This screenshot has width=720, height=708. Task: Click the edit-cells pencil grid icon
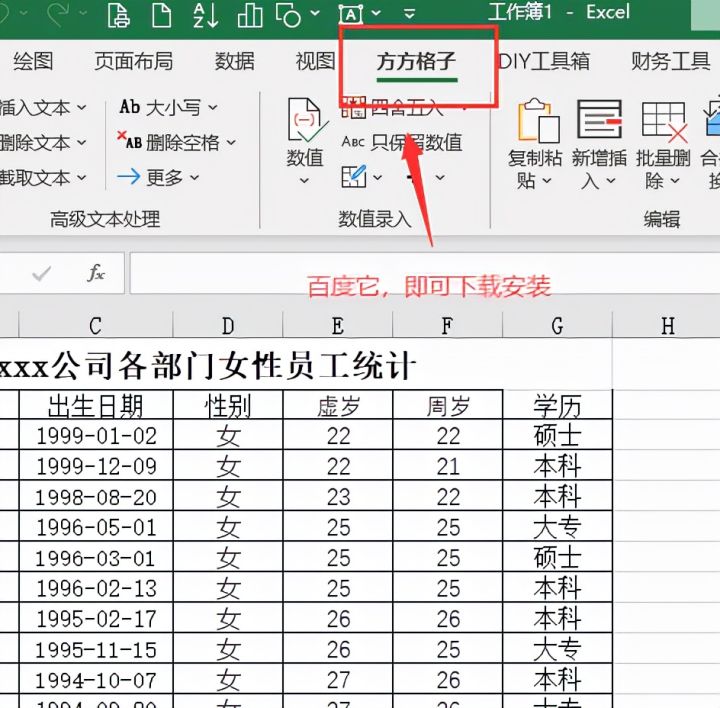click(354, 177)
